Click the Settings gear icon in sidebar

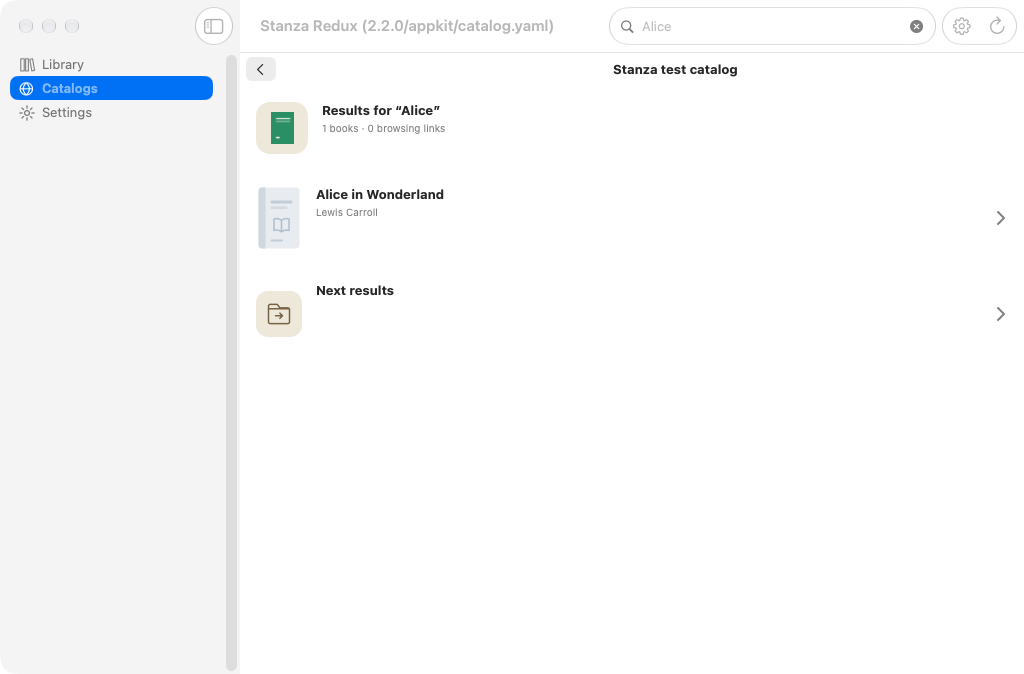27,113
